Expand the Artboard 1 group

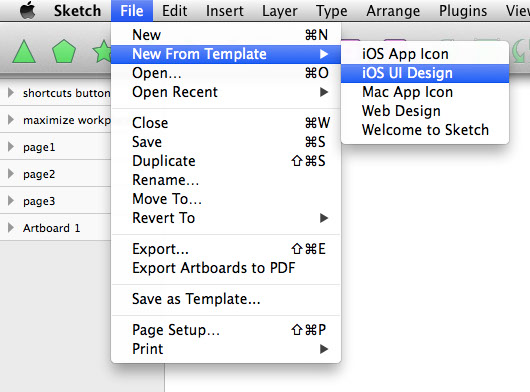[11, 227]
